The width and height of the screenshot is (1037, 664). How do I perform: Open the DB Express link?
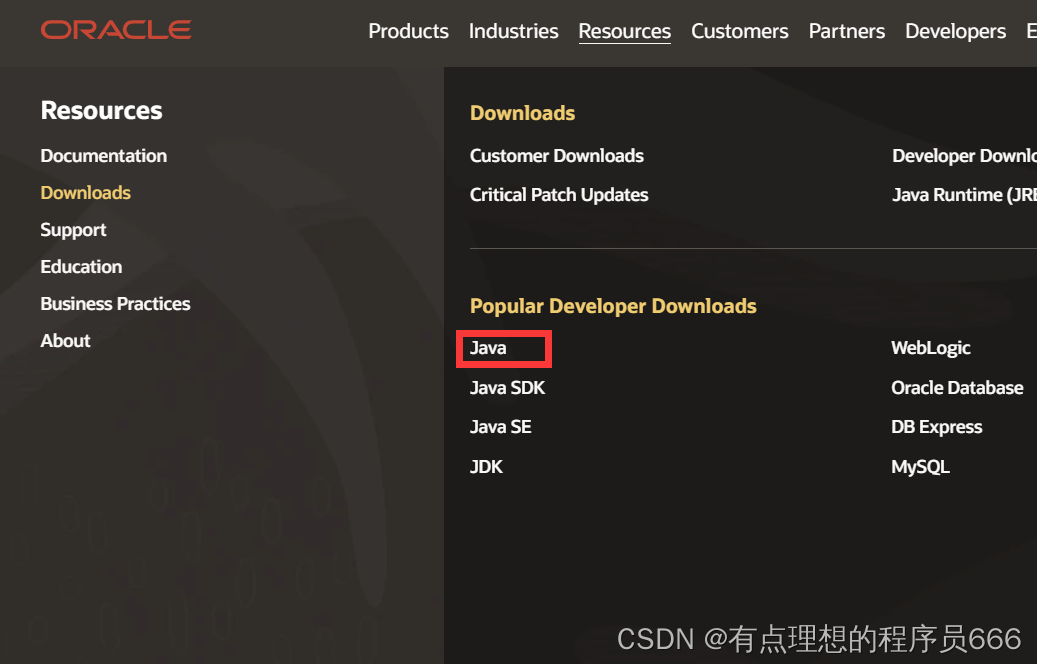click(936, 427)
